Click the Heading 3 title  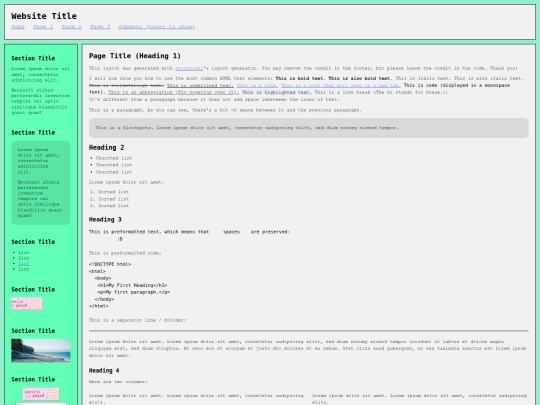(x=105, y=219)
